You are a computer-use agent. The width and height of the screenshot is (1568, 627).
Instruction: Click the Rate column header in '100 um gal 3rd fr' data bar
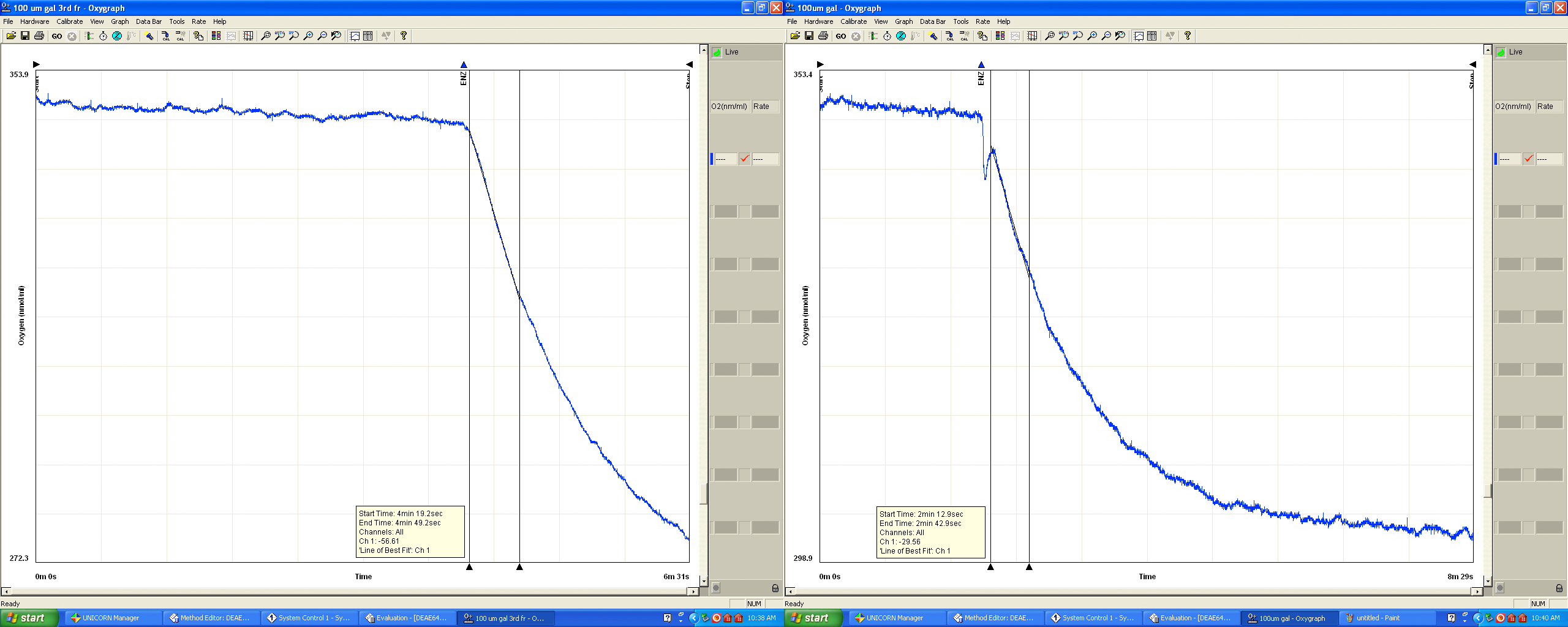764,107
